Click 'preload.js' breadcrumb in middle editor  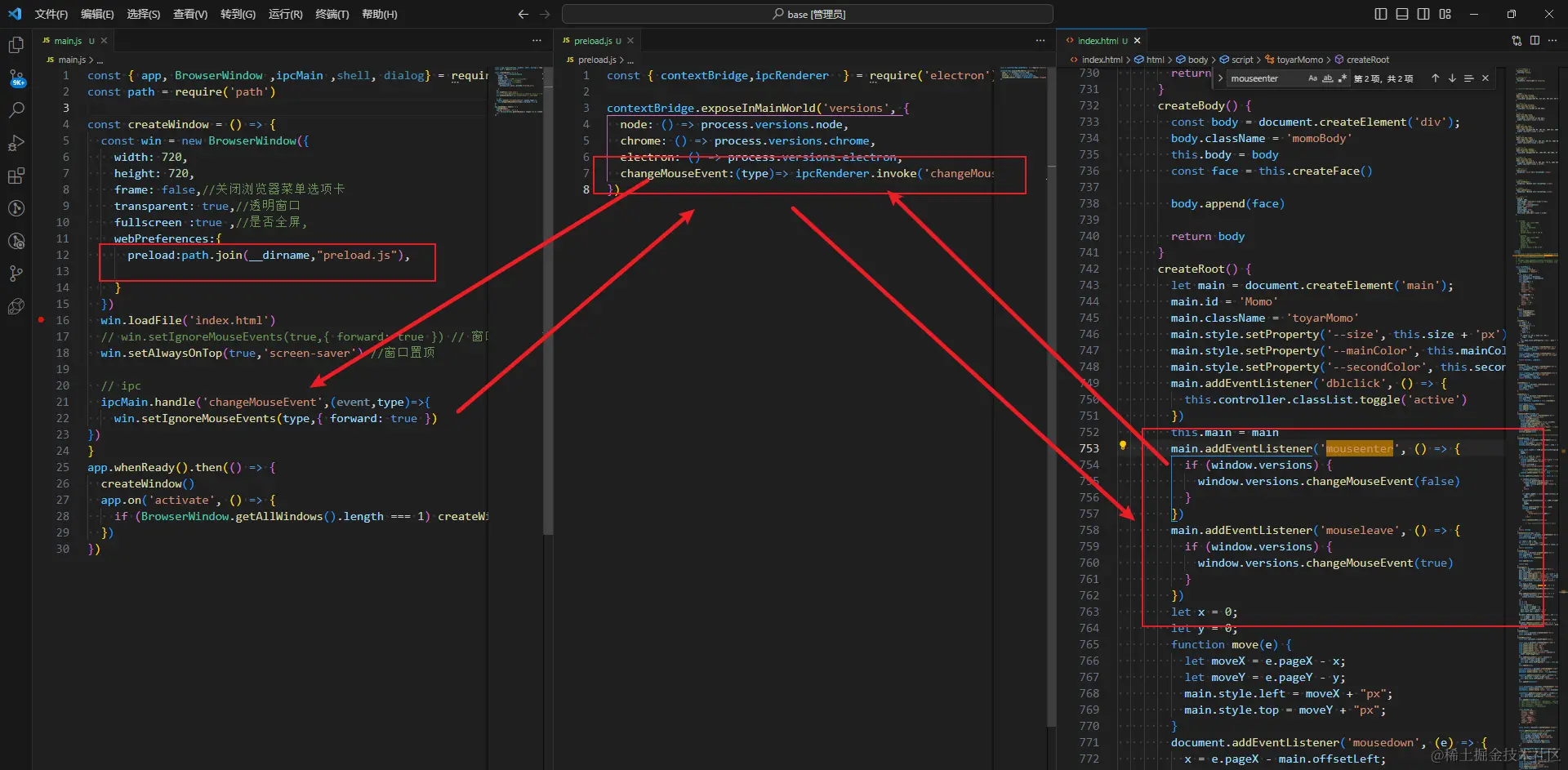coord(597,60)
